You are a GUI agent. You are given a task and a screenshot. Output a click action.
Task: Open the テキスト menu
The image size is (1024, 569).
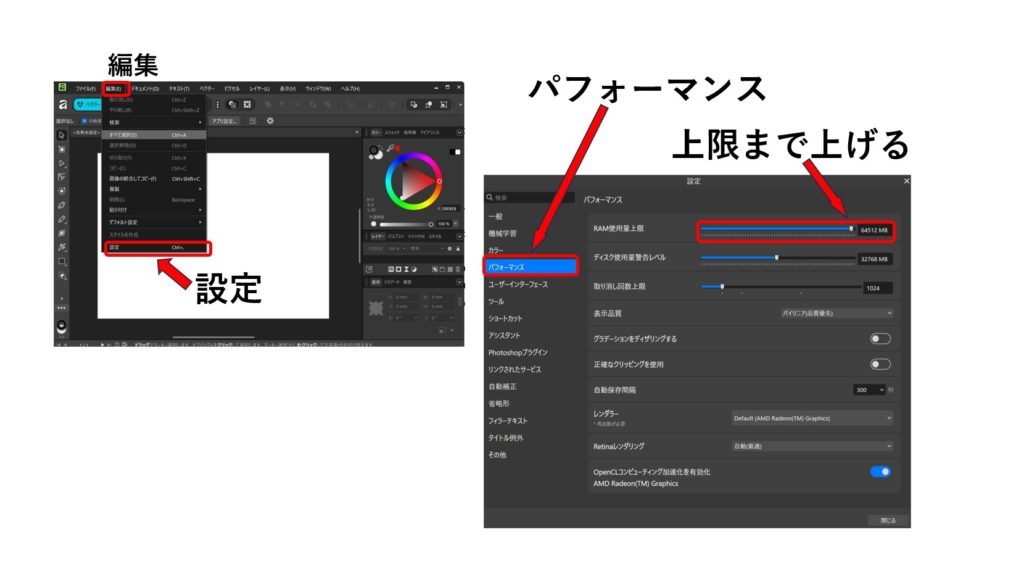point(179,88)
